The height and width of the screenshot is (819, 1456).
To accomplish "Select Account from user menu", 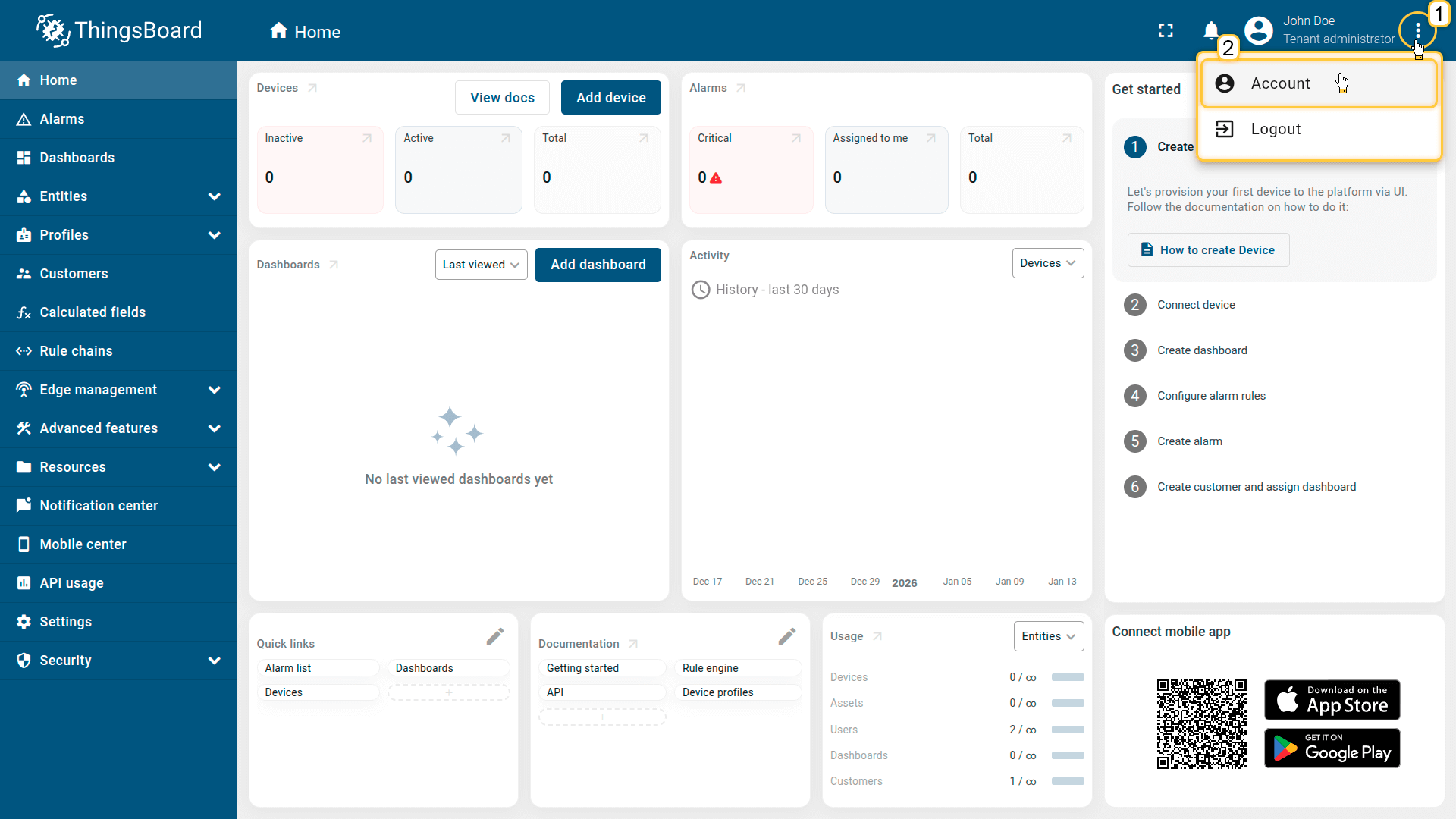I will coord(1280,83).
